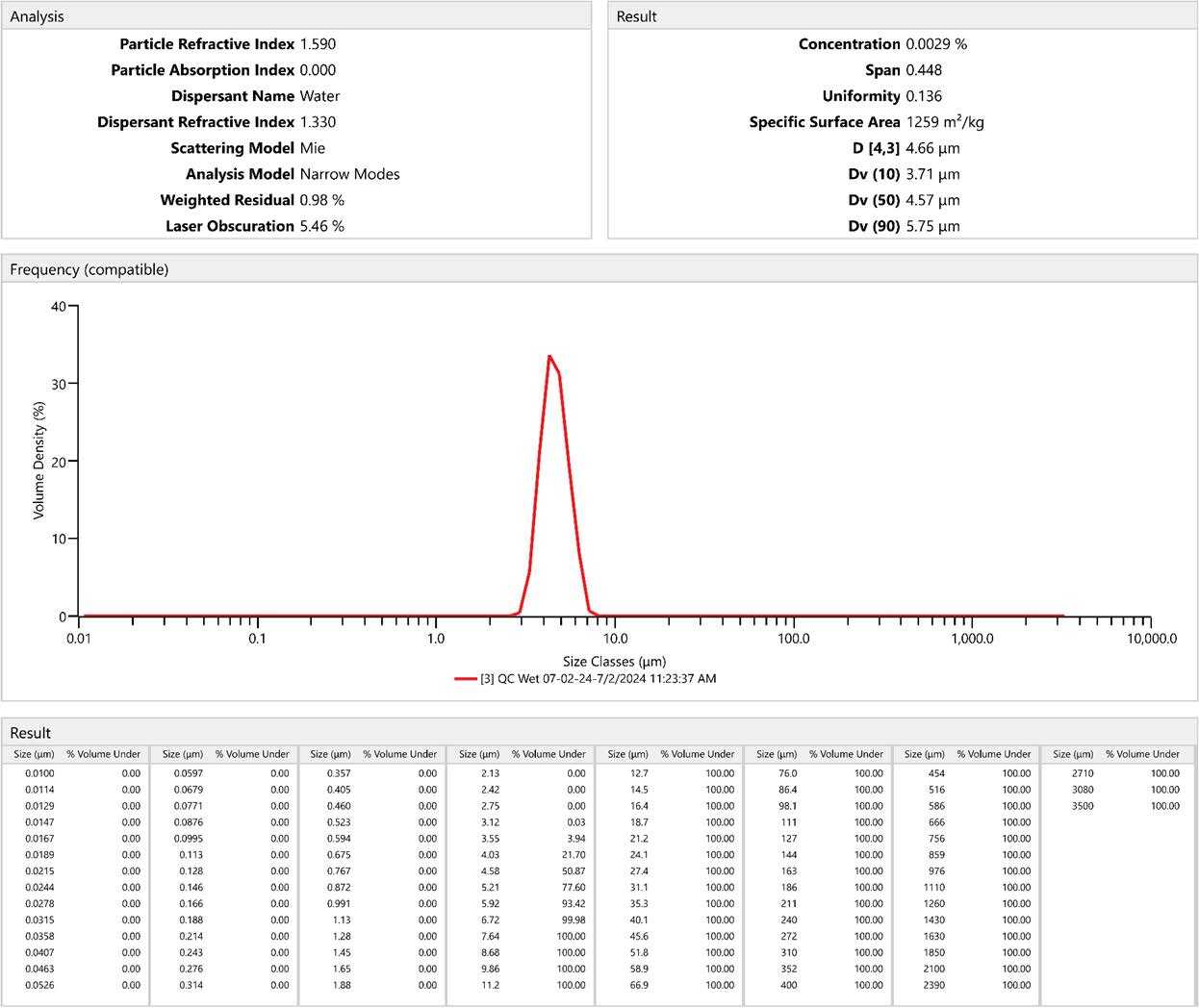
Task: Click the Size Classes (µm) axis title
Action: click(614, 662)
